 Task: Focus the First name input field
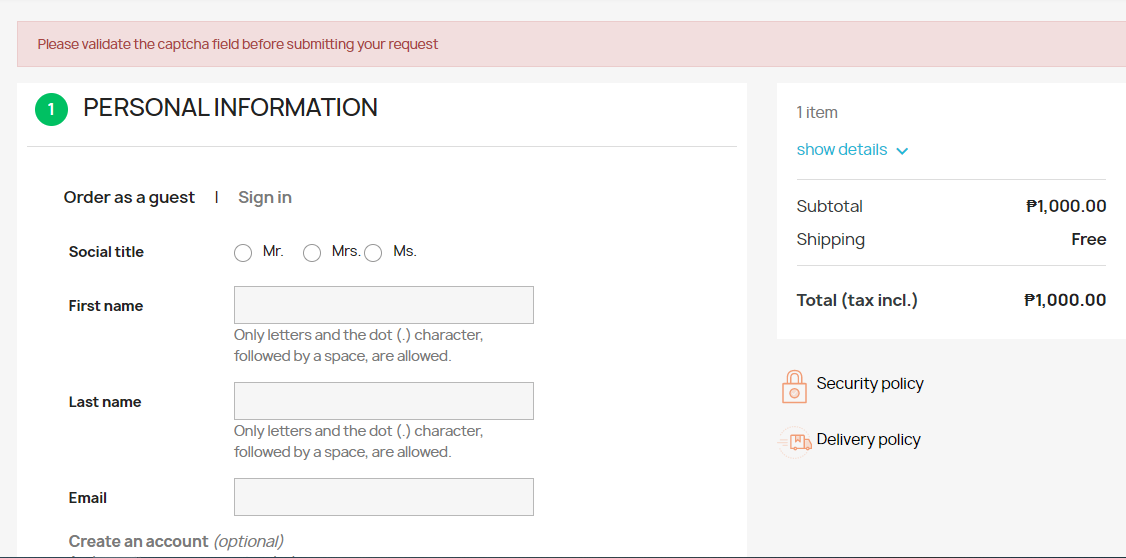pyautogui.click(x=383, y=304)
